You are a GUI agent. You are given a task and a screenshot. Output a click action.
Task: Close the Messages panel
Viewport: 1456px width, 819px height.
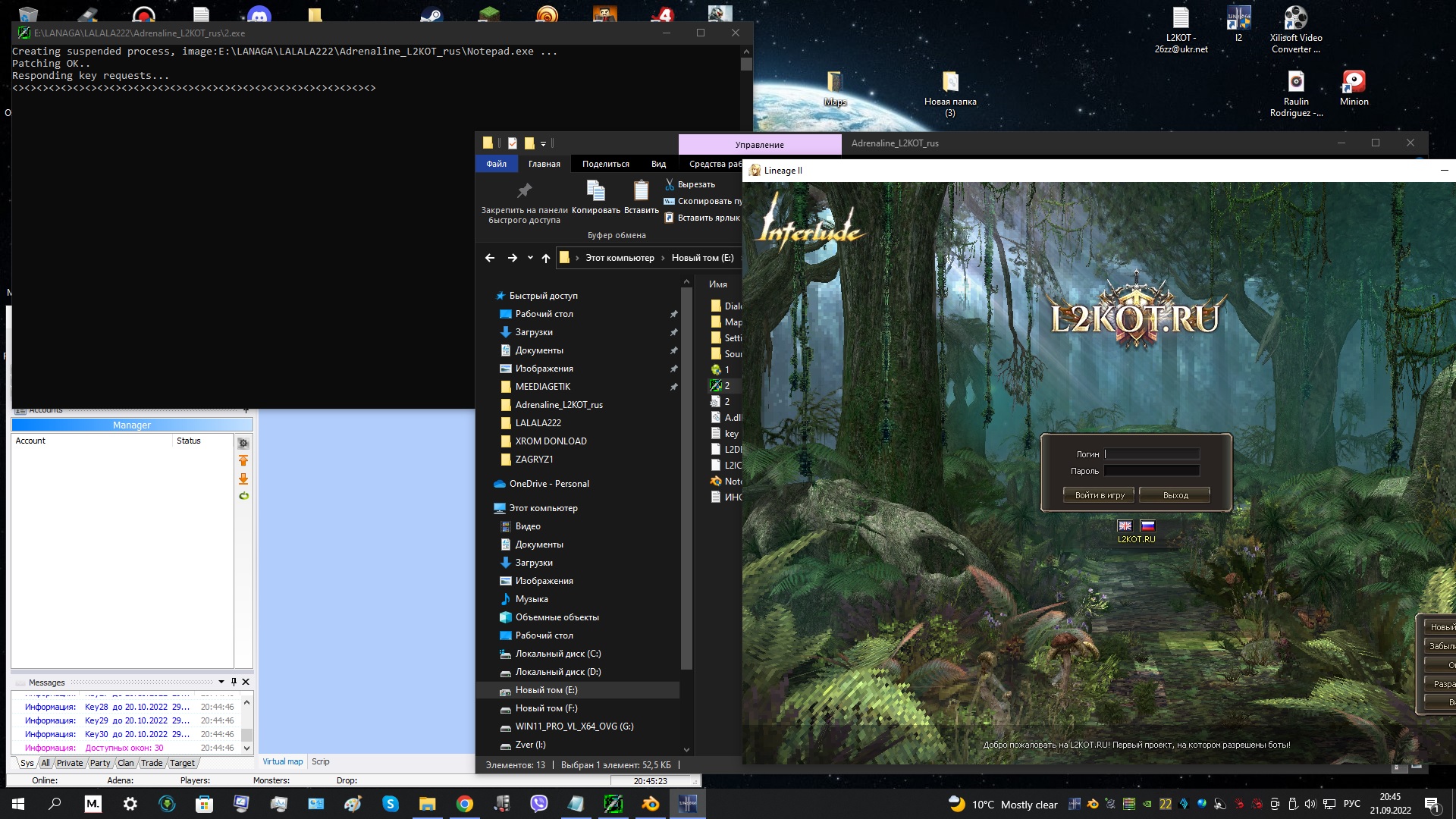tap(246, 682)
